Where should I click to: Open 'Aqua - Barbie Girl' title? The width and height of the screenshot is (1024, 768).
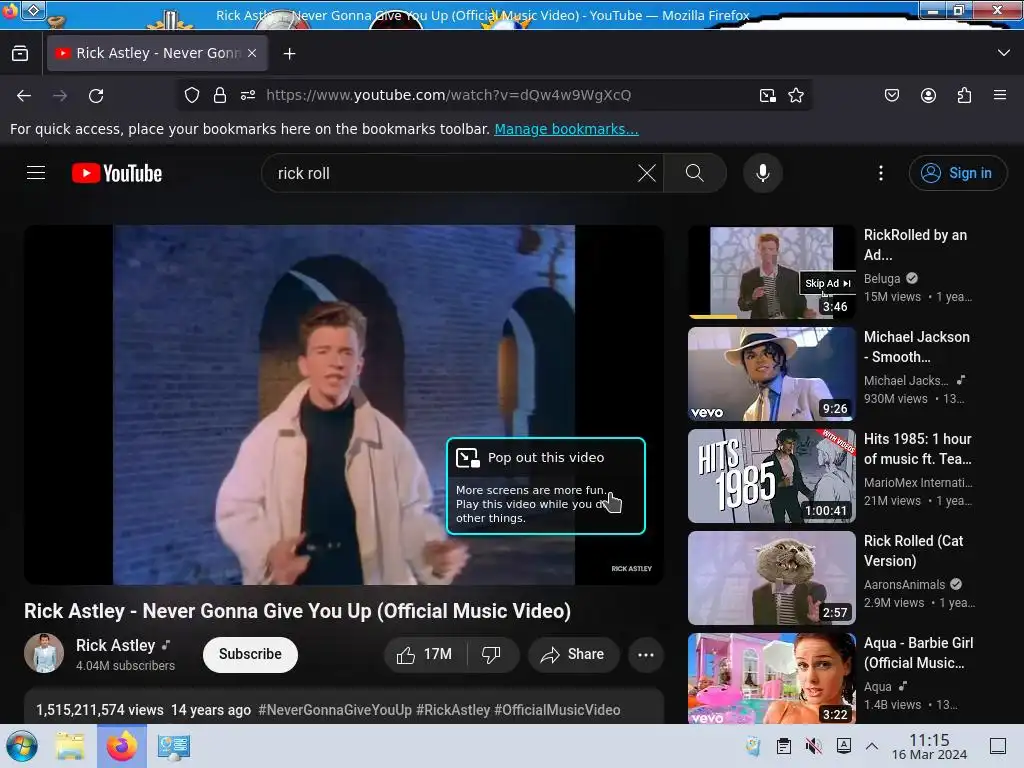918,652
